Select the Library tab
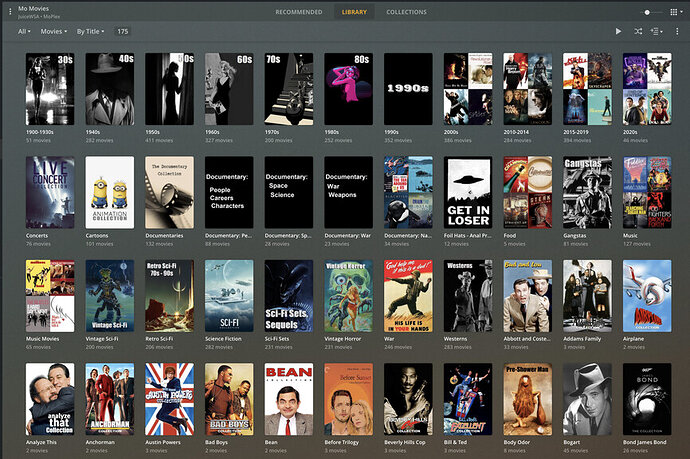The height and width of the screenshot is (459, 690). [x=354, y=12]
